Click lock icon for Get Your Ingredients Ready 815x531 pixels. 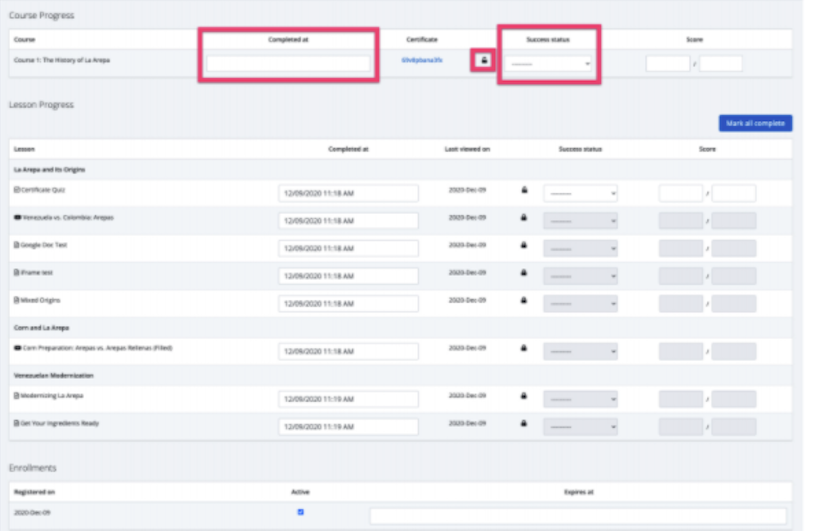[x=523, y=424]
